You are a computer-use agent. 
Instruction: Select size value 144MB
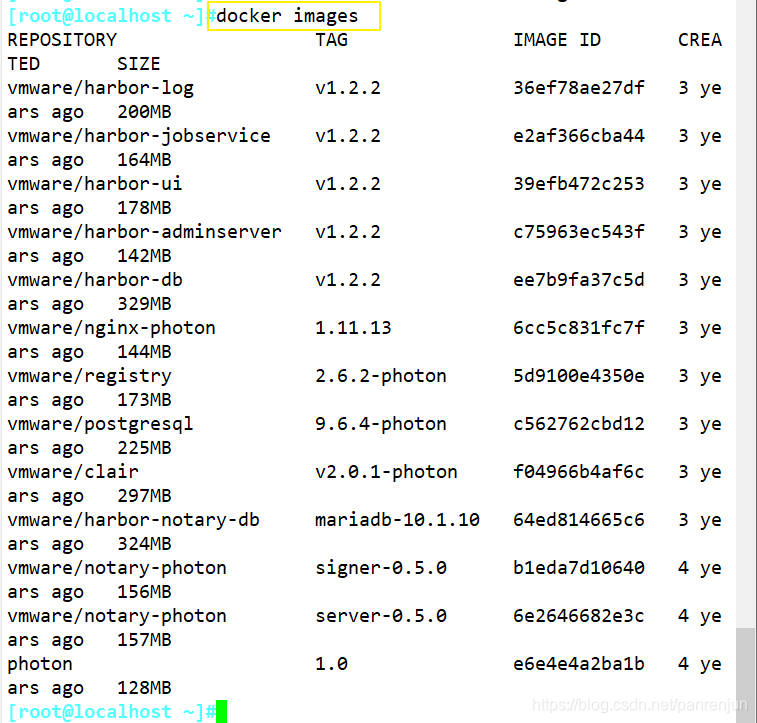coord(144,352)
